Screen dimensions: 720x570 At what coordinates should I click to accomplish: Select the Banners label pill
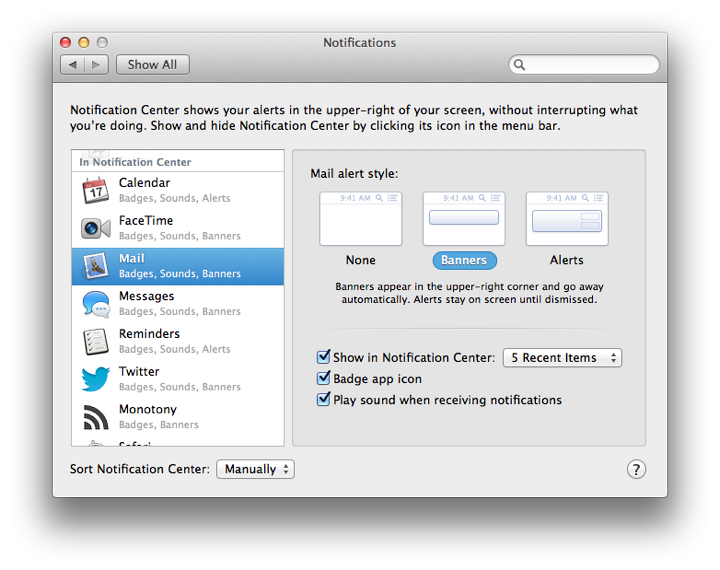464,260
